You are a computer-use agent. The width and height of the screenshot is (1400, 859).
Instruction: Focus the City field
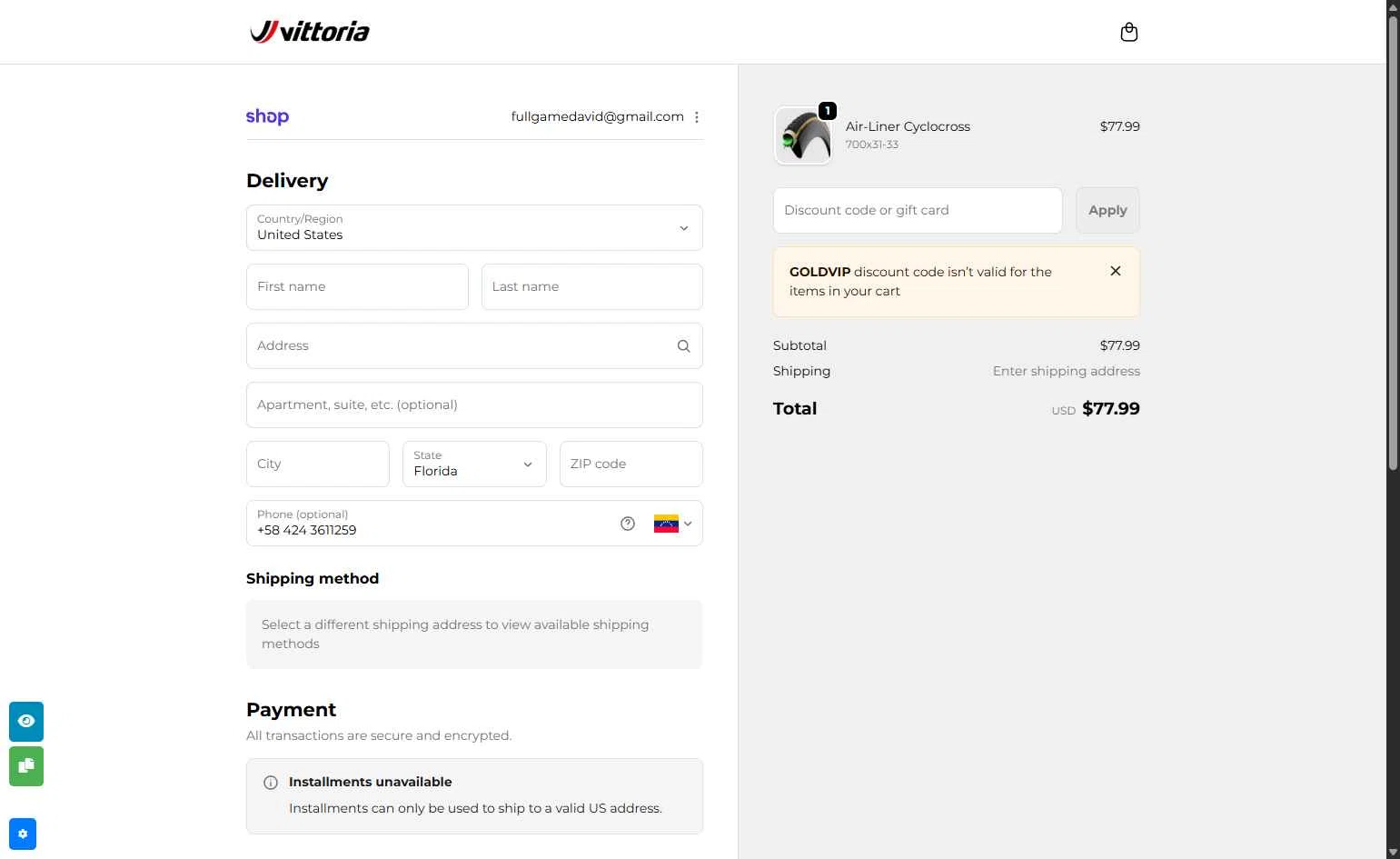pyautogui.click(x=318, y=464)
